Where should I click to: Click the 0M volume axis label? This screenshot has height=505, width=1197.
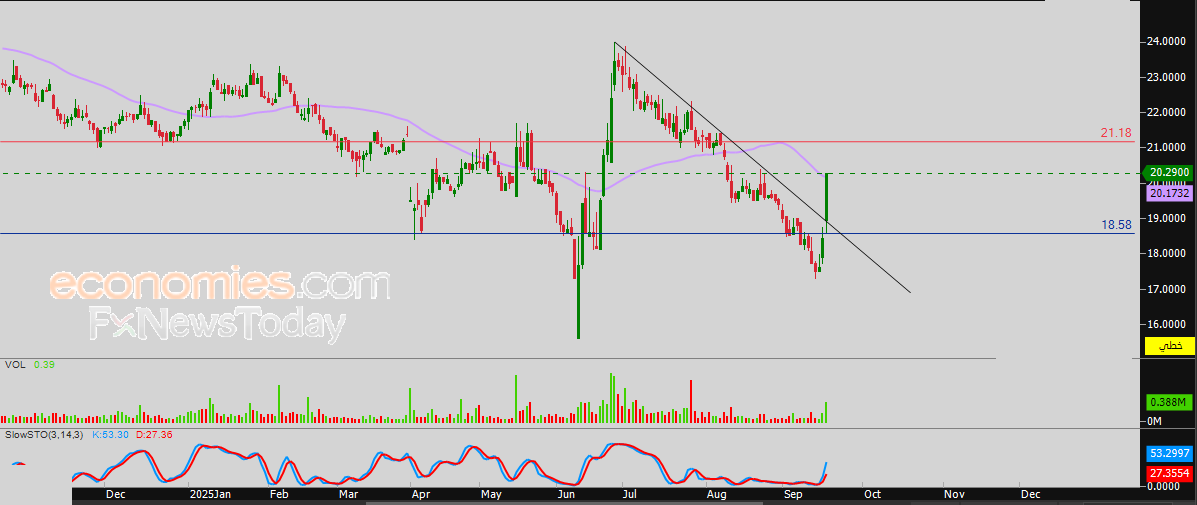[1155, 421]
